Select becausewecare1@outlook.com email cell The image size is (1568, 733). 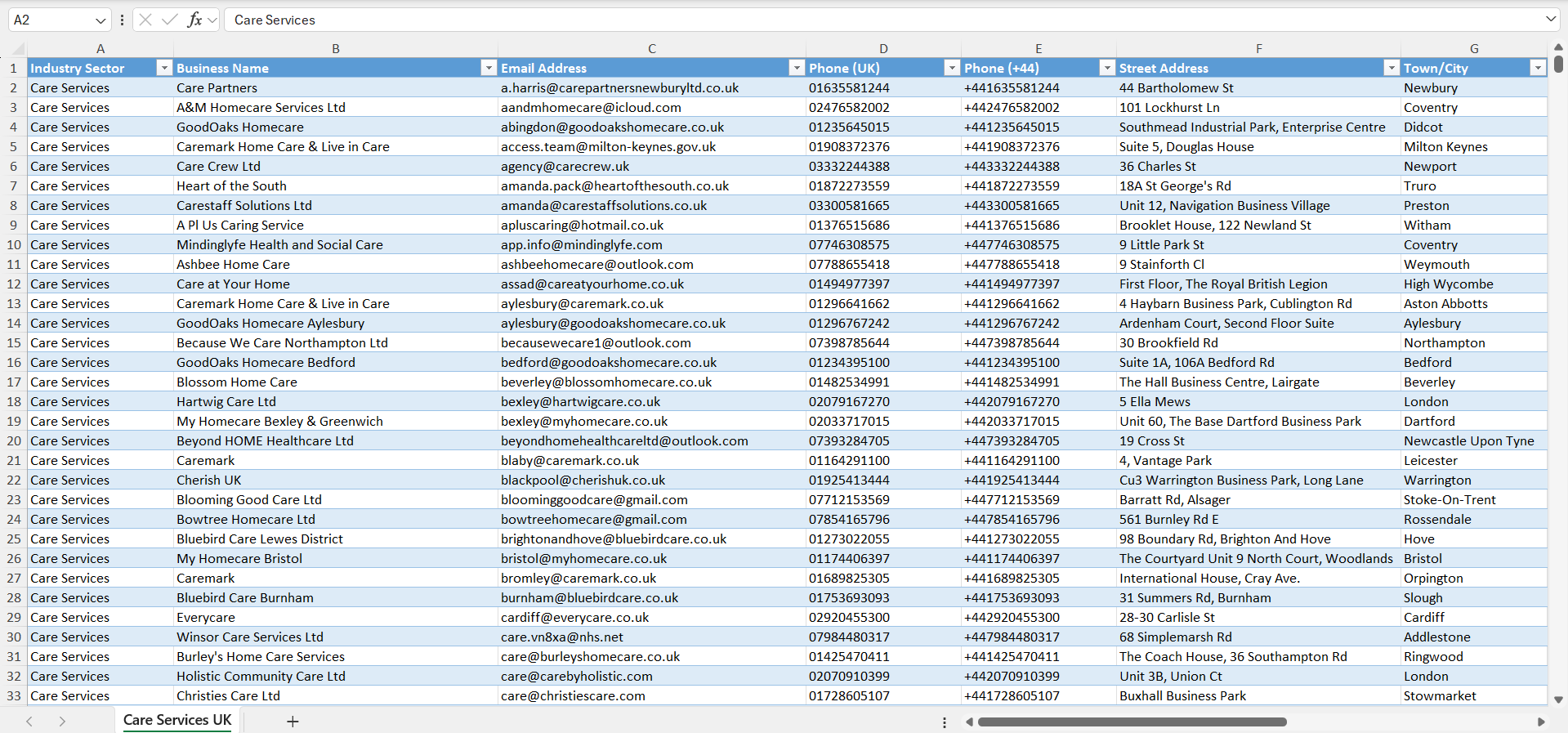click(651, 342)
